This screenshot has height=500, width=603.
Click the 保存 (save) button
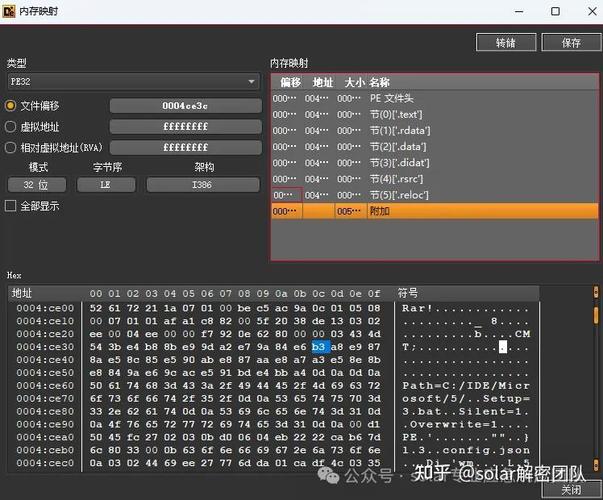[571, 43]
